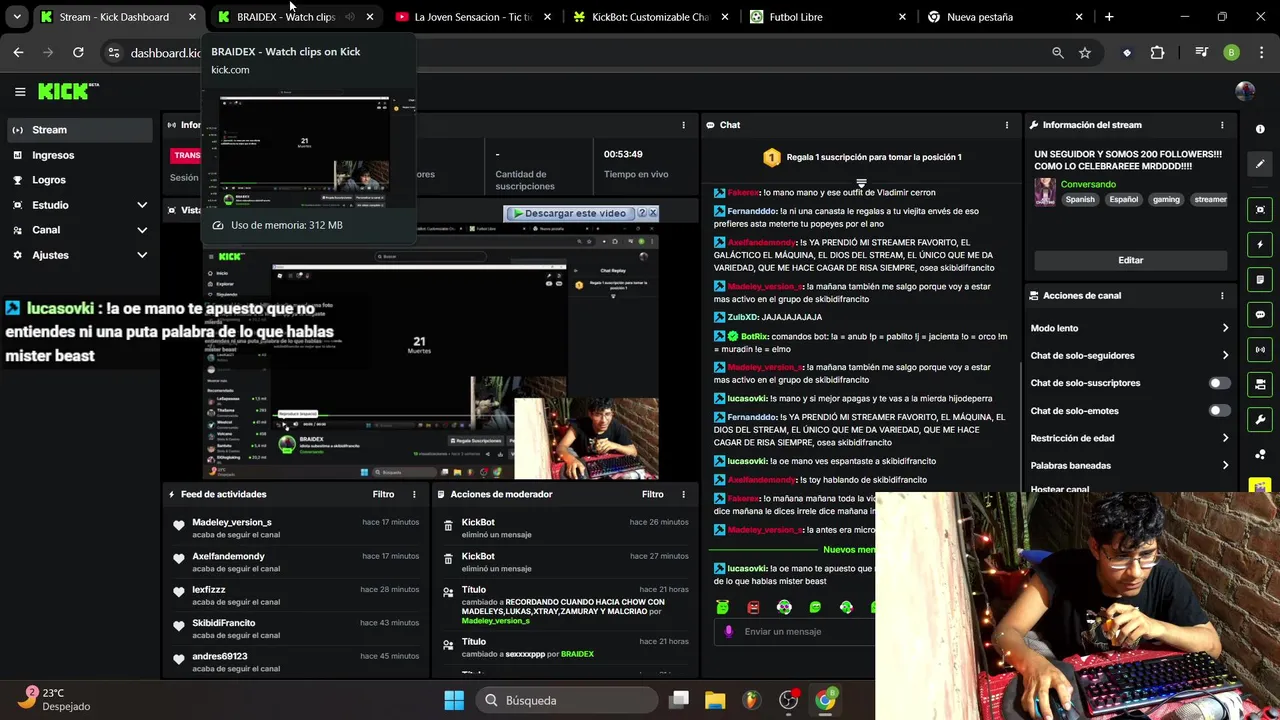Click the soccer ball emote in the chat row
Image resolution: width=1280 pixels, height=720 pixels.
click(x=784, y=607)
